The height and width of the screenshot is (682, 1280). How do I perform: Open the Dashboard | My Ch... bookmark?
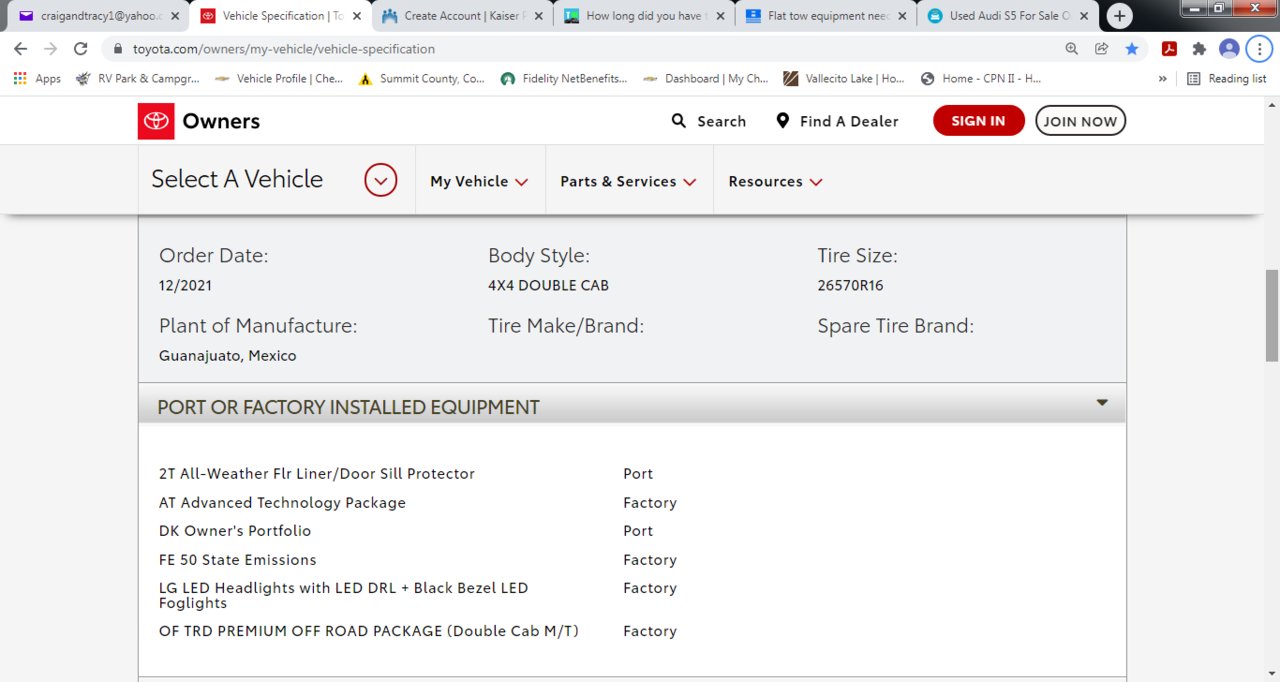point(706,79)
